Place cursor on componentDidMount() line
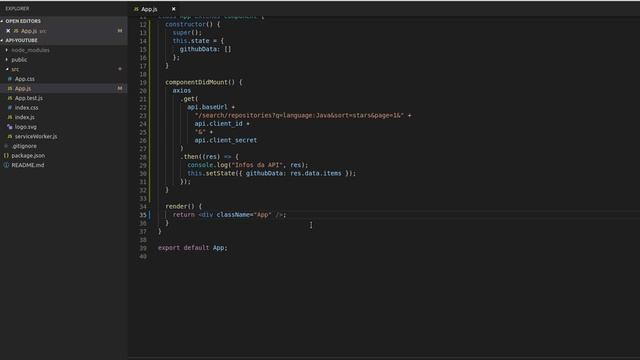 coord(204,82)
